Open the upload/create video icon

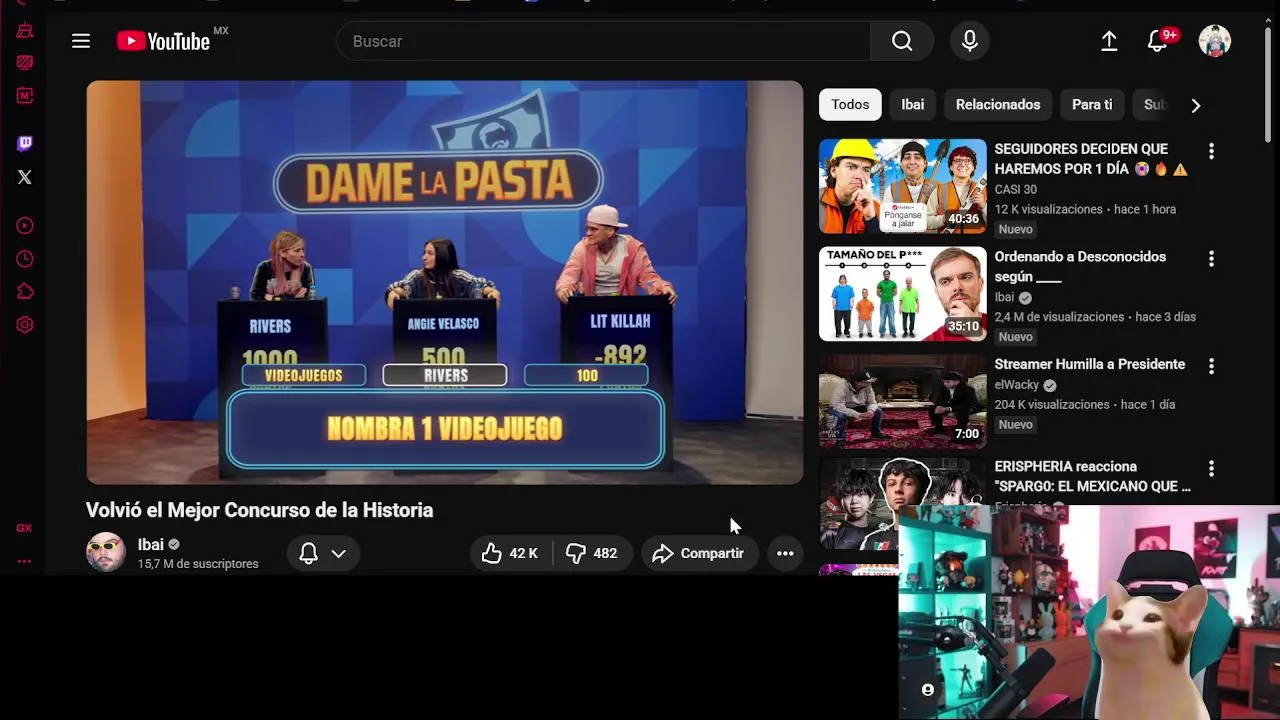pyautogui.click(x=1109, y=41)
